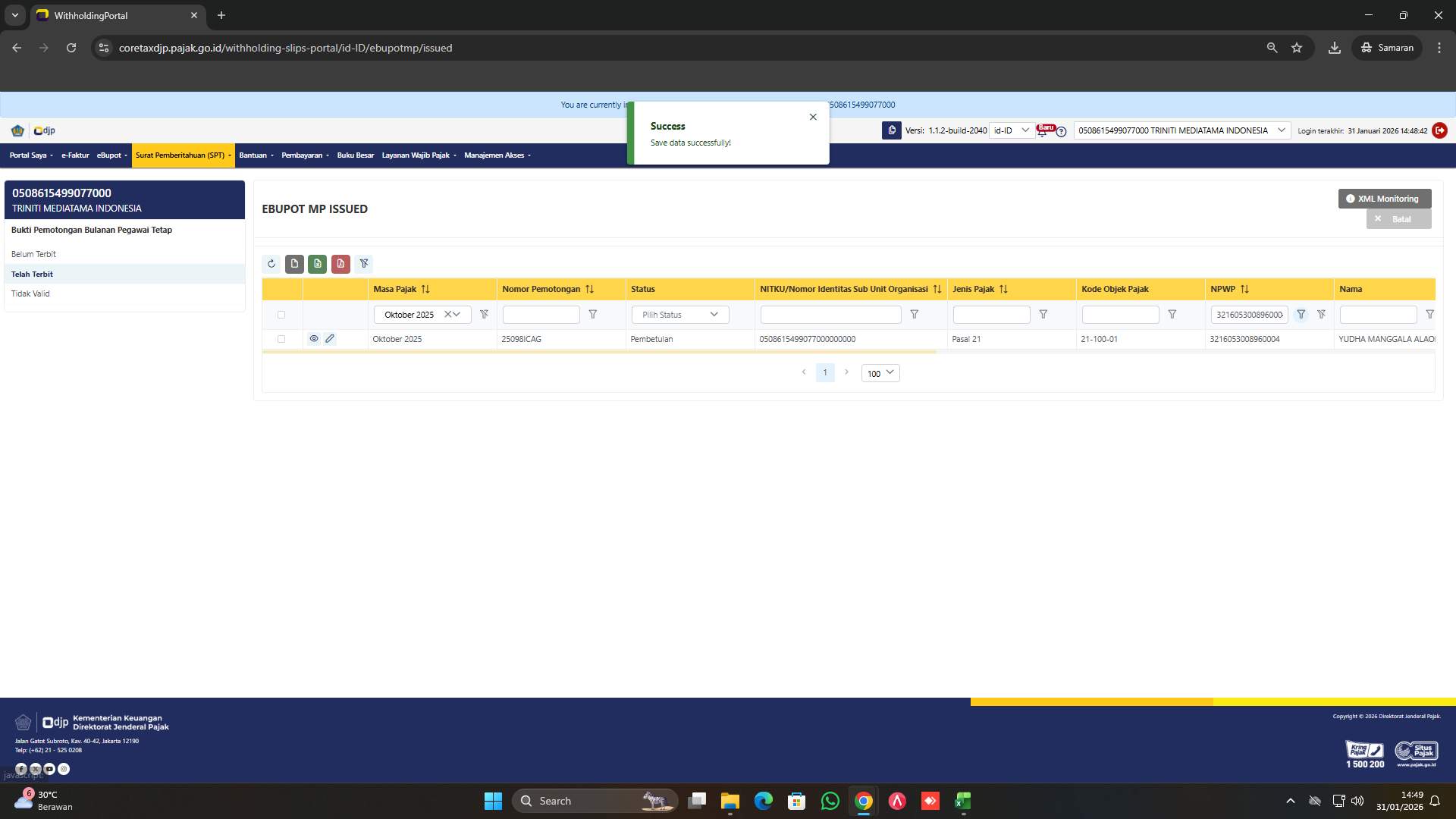This screenshot has width=1456, height=819.
Task: Open the Surat Pemberitahuan (SPT) menu
Action: click(182, 155)
